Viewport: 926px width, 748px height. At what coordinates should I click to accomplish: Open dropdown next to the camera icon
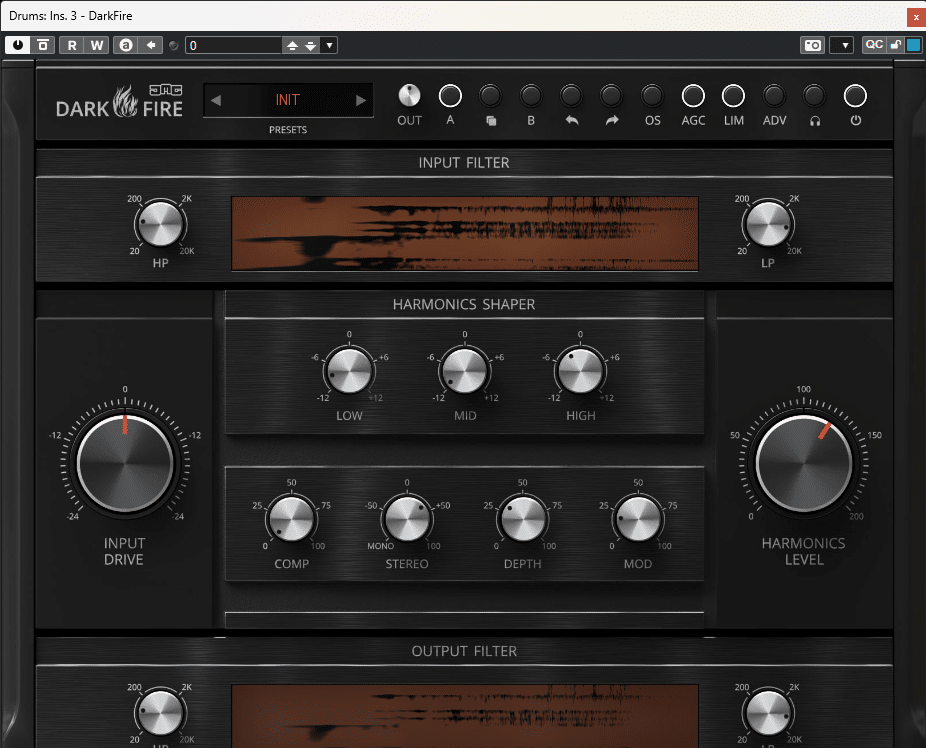click(x=842, y=45)
